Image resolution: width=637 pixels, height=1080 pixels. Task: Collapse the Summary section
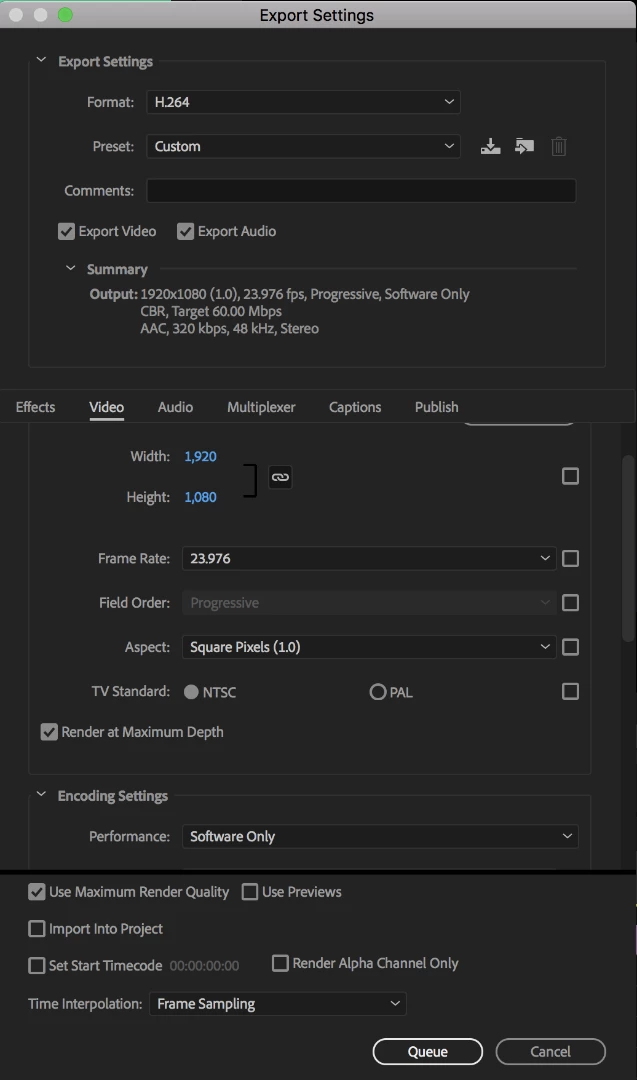point(71,269)
